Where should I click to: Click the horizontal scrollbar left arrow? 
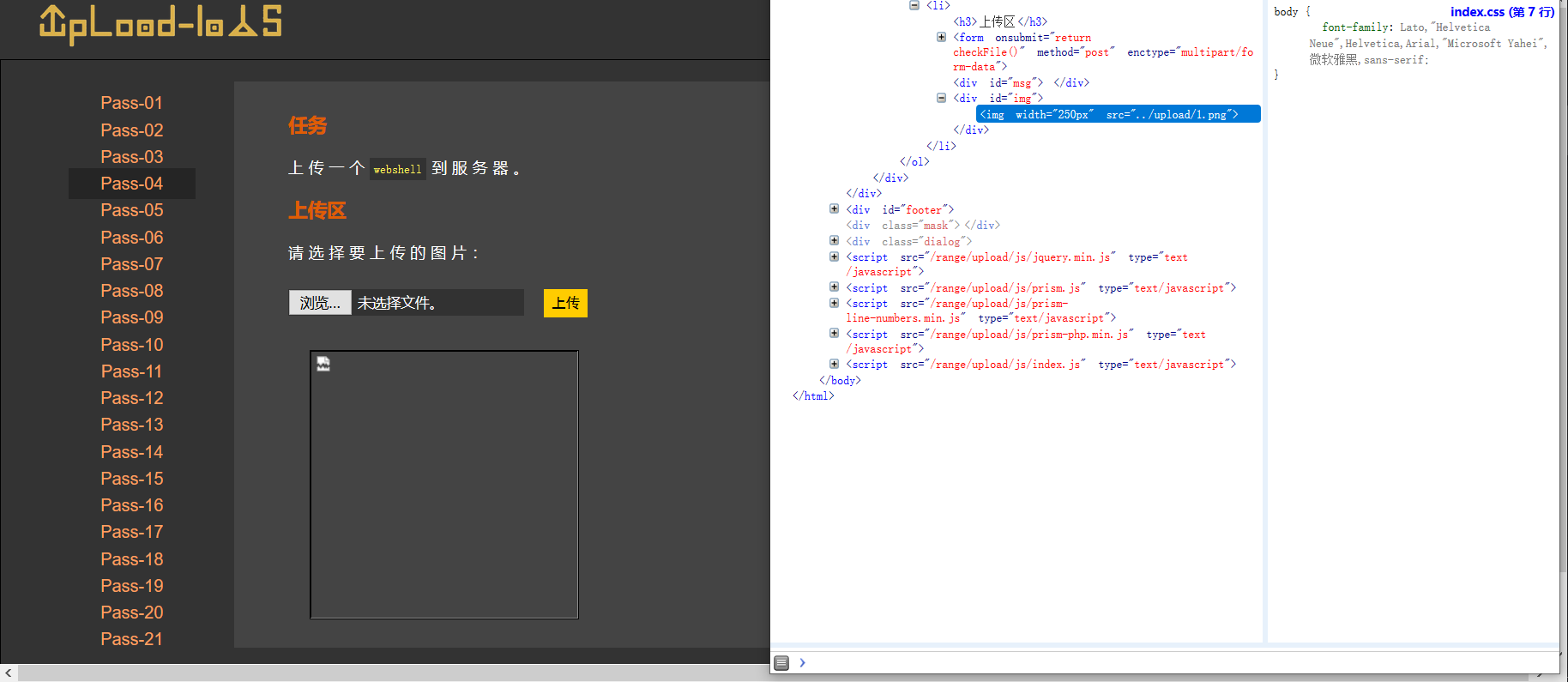pos(9,673)
